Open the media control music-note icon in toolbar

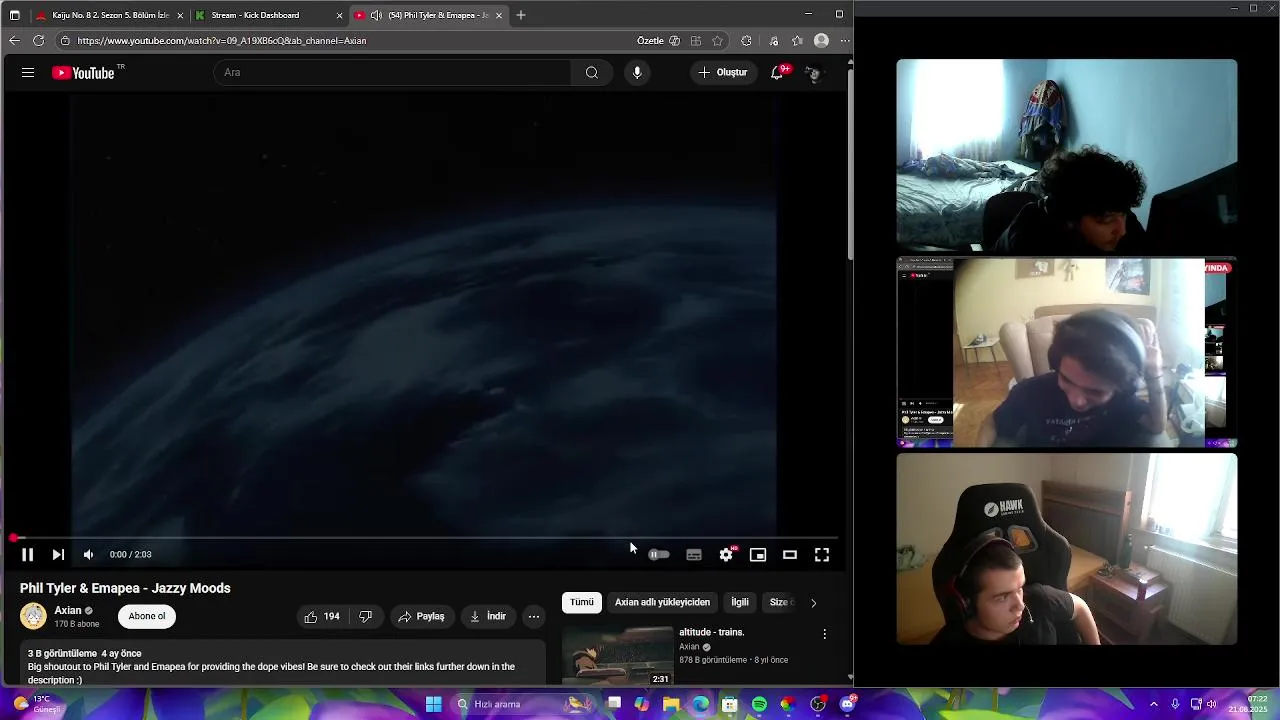point(774,41)
